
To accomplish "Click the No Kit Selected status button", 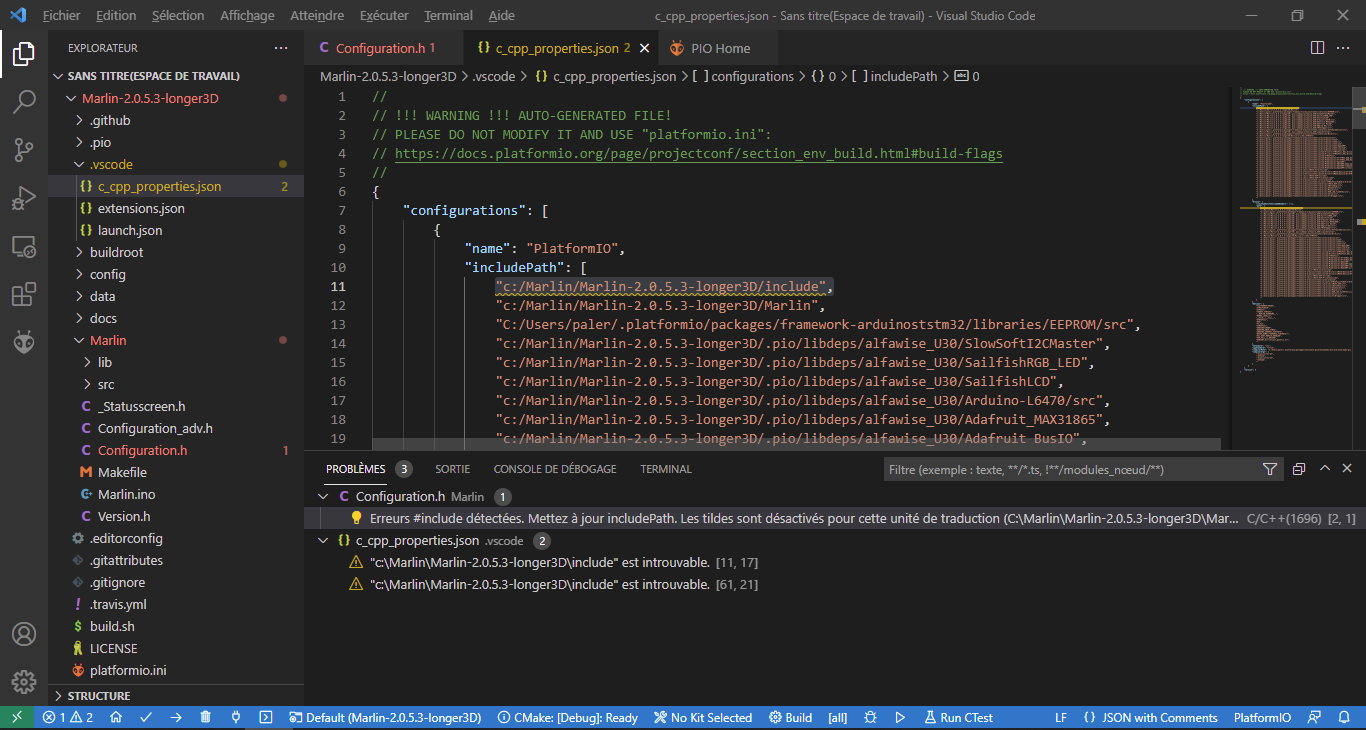I will [x=703, y=718].
